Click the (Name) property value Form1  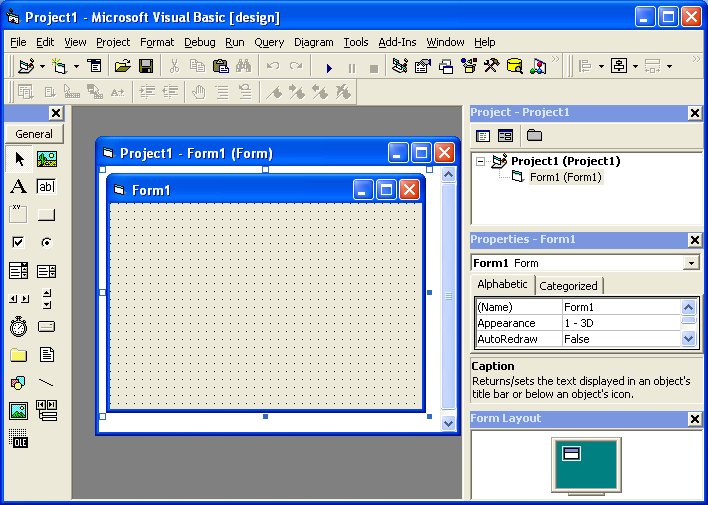[x=621, y=307]
